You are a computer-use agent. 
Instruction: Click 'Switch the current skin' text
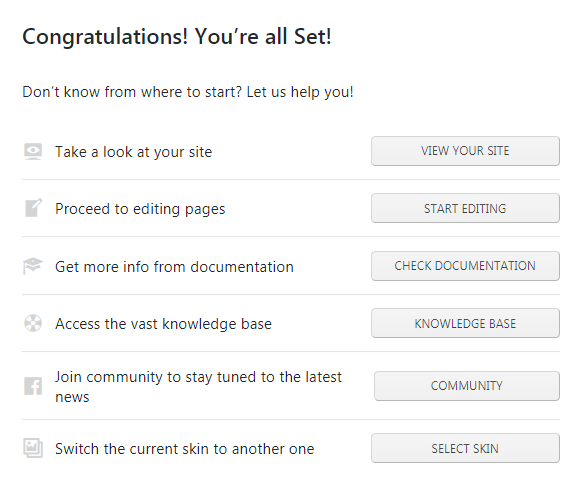click(x=184, y=449)
